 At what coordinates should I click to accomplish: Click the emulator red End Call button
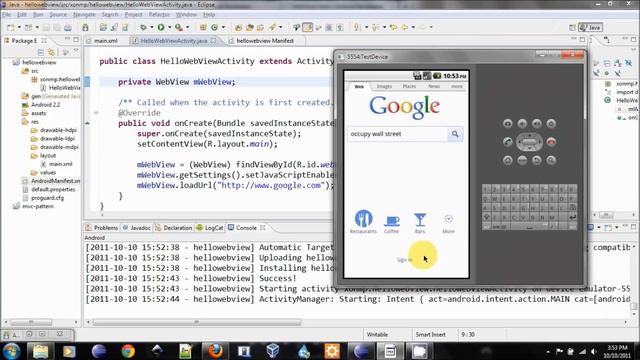pyautogui.click(x=551, y=142)
